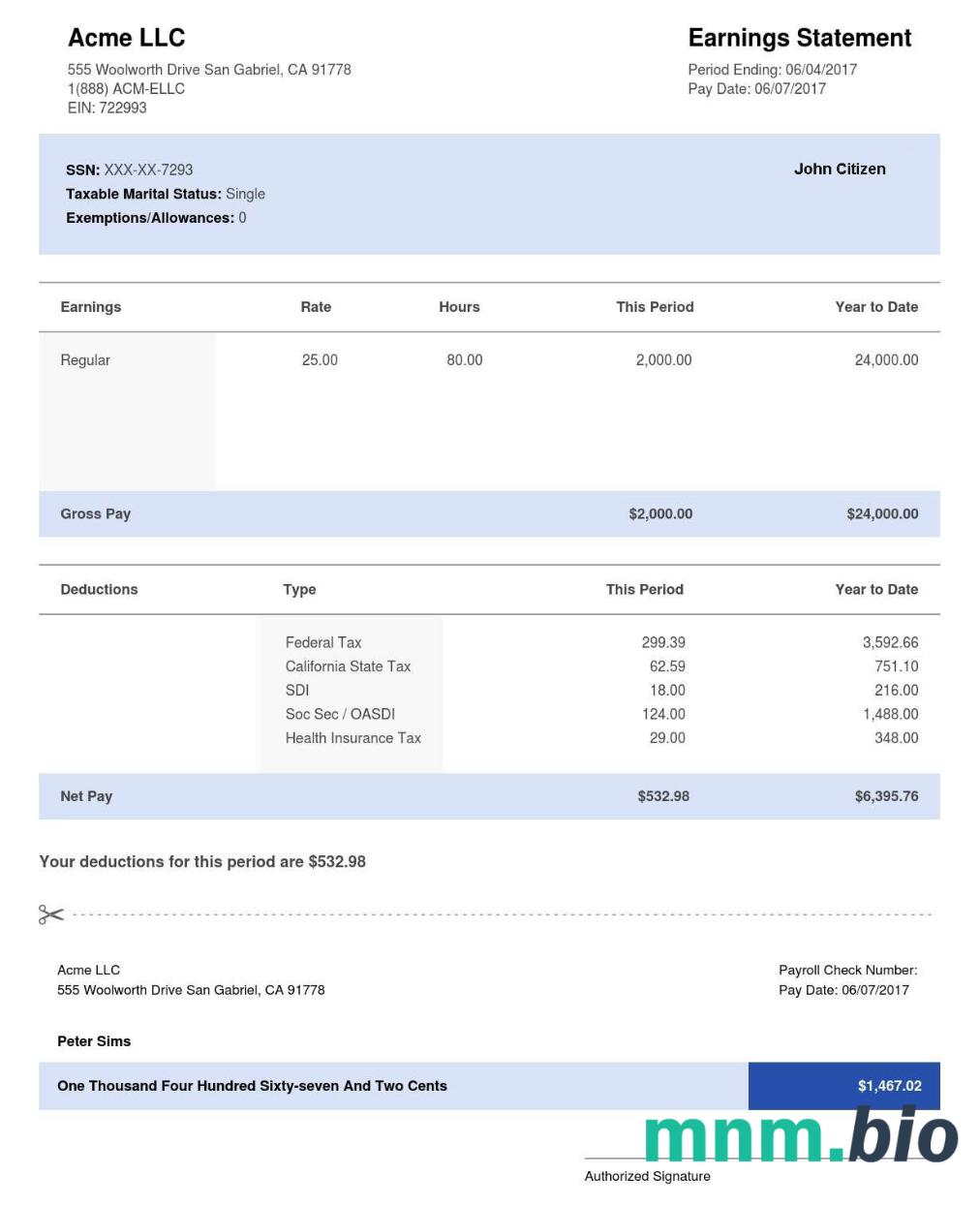Click the Soc Sec / OASDI deduction
The image size is (980, 1207).
click(x=340, y=714)
